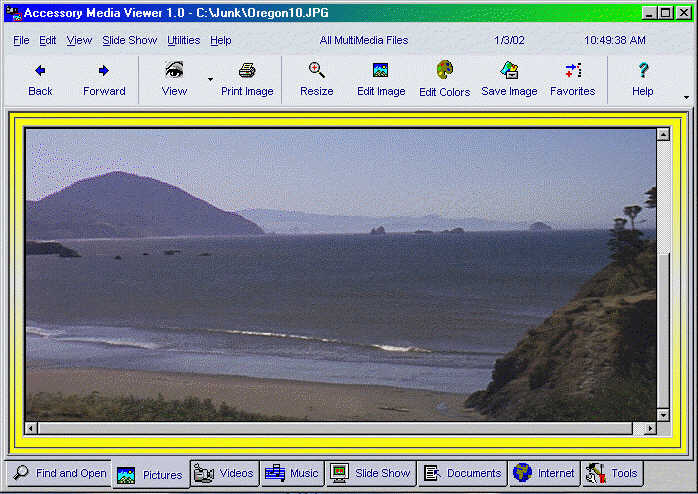This screenshot has width=698, height=494.
Task: Click the Oregon10 beach photo
Action: 341,275
